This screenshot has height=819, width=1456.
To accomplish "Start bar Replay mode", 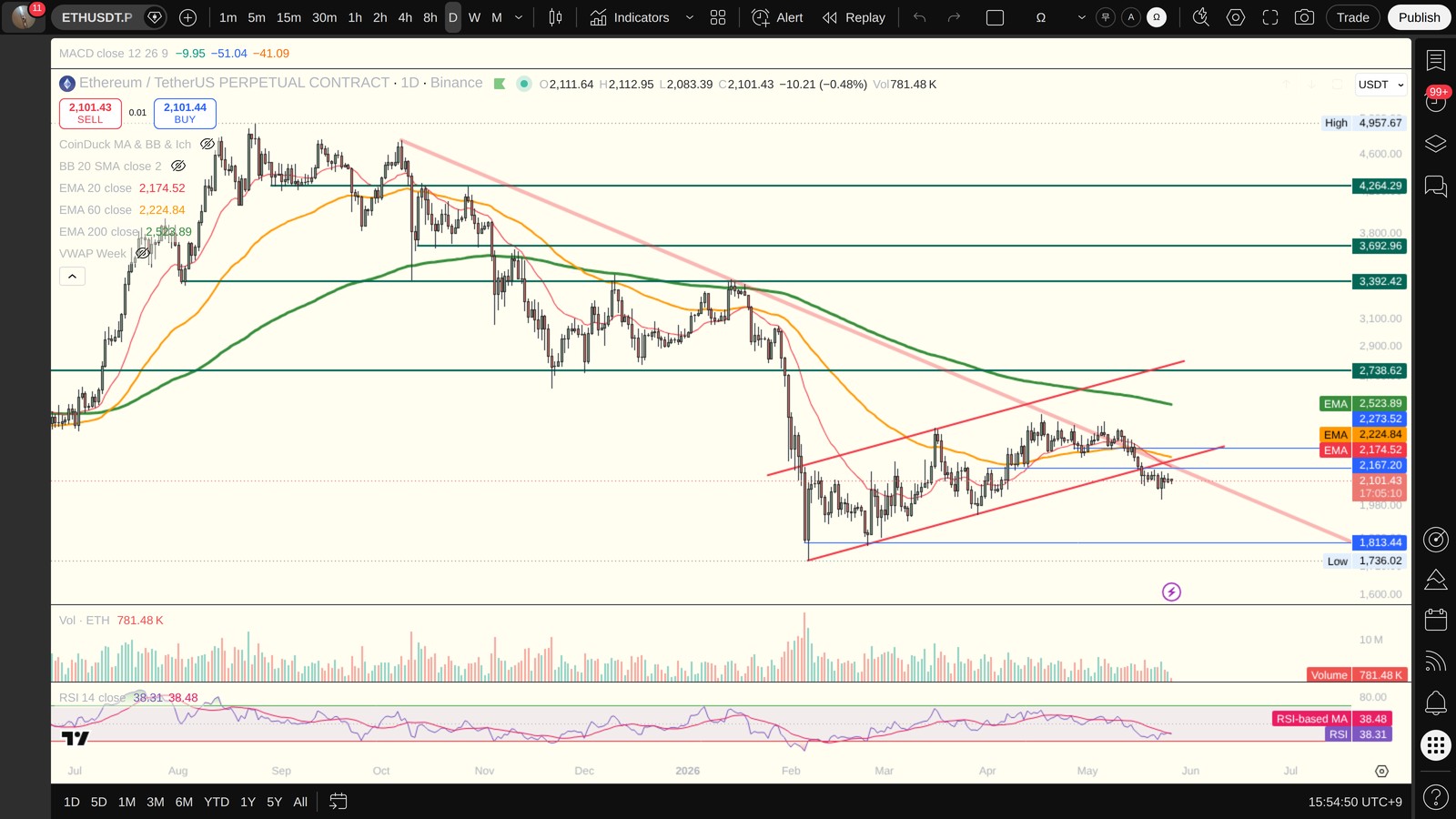I will click(854, 17).
